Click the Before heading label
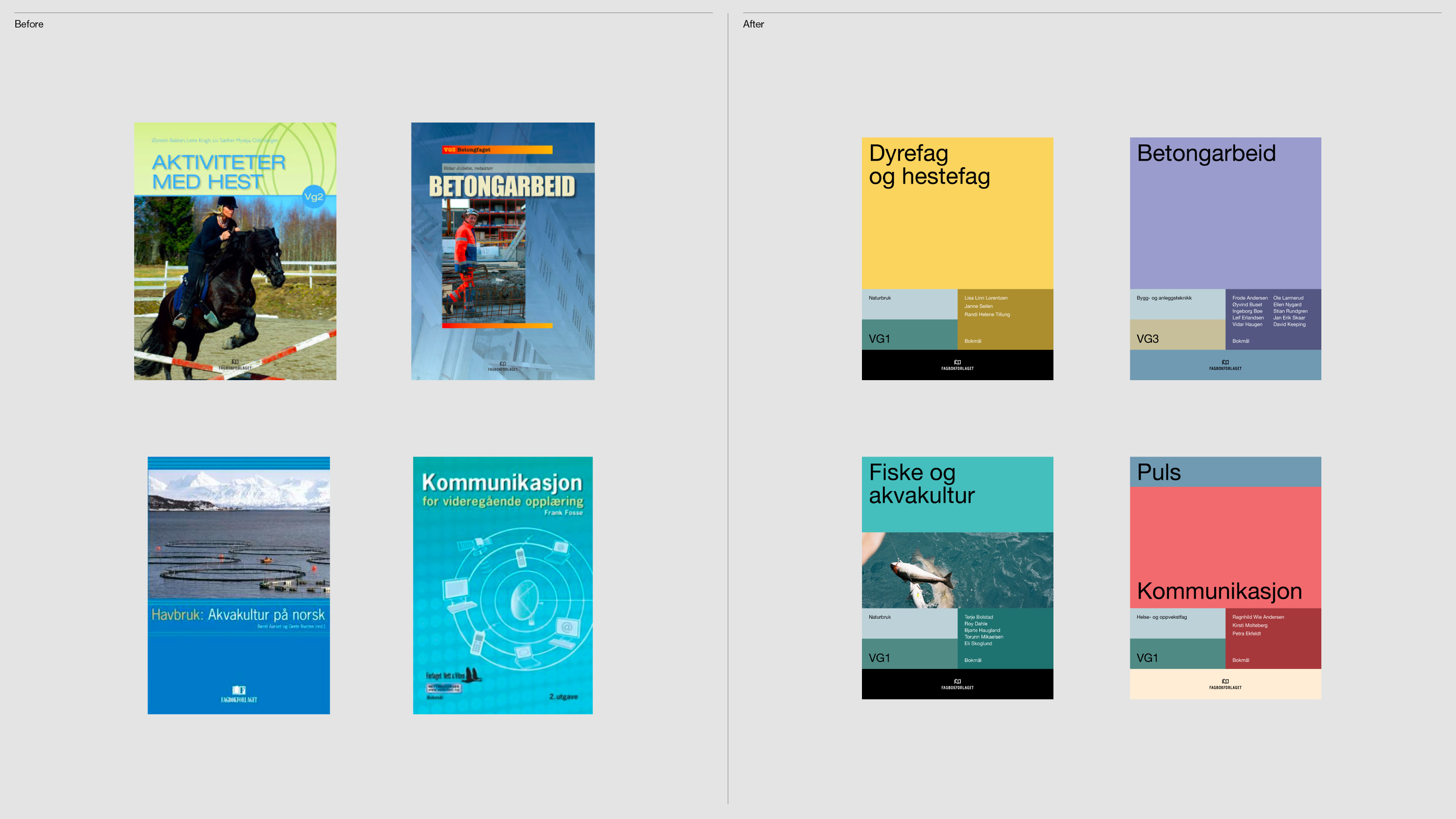 [29, 24]
